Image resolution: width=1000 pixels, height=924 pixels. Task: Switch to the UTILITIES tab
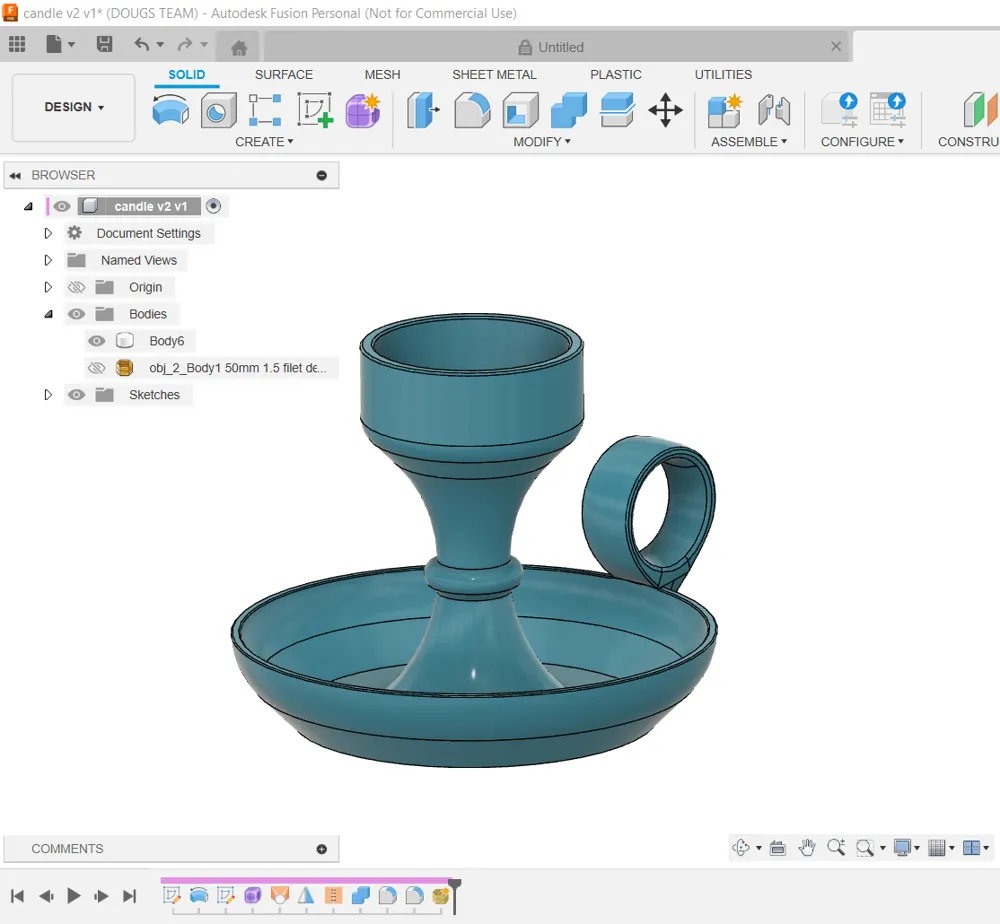click(x=723, y=75)
